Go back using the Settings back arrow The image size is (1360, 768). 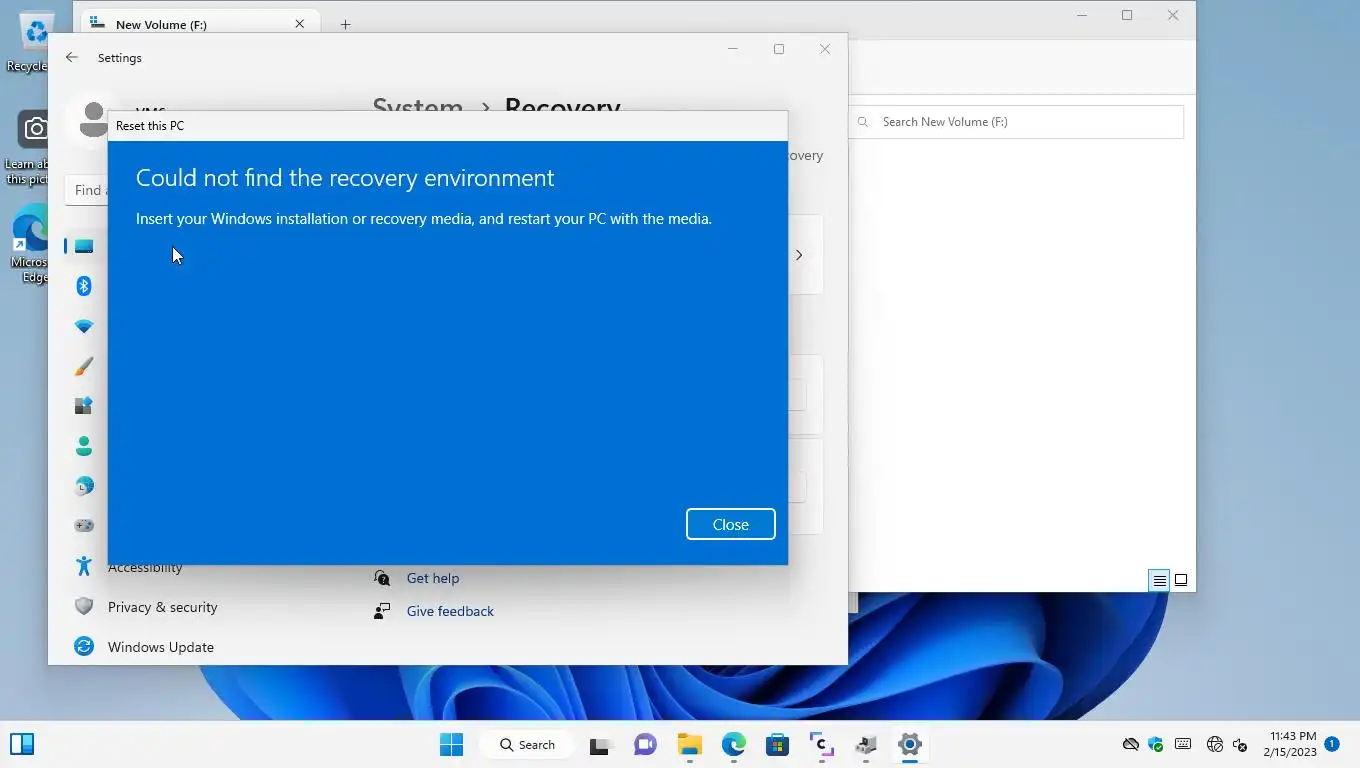coord(72,58)
